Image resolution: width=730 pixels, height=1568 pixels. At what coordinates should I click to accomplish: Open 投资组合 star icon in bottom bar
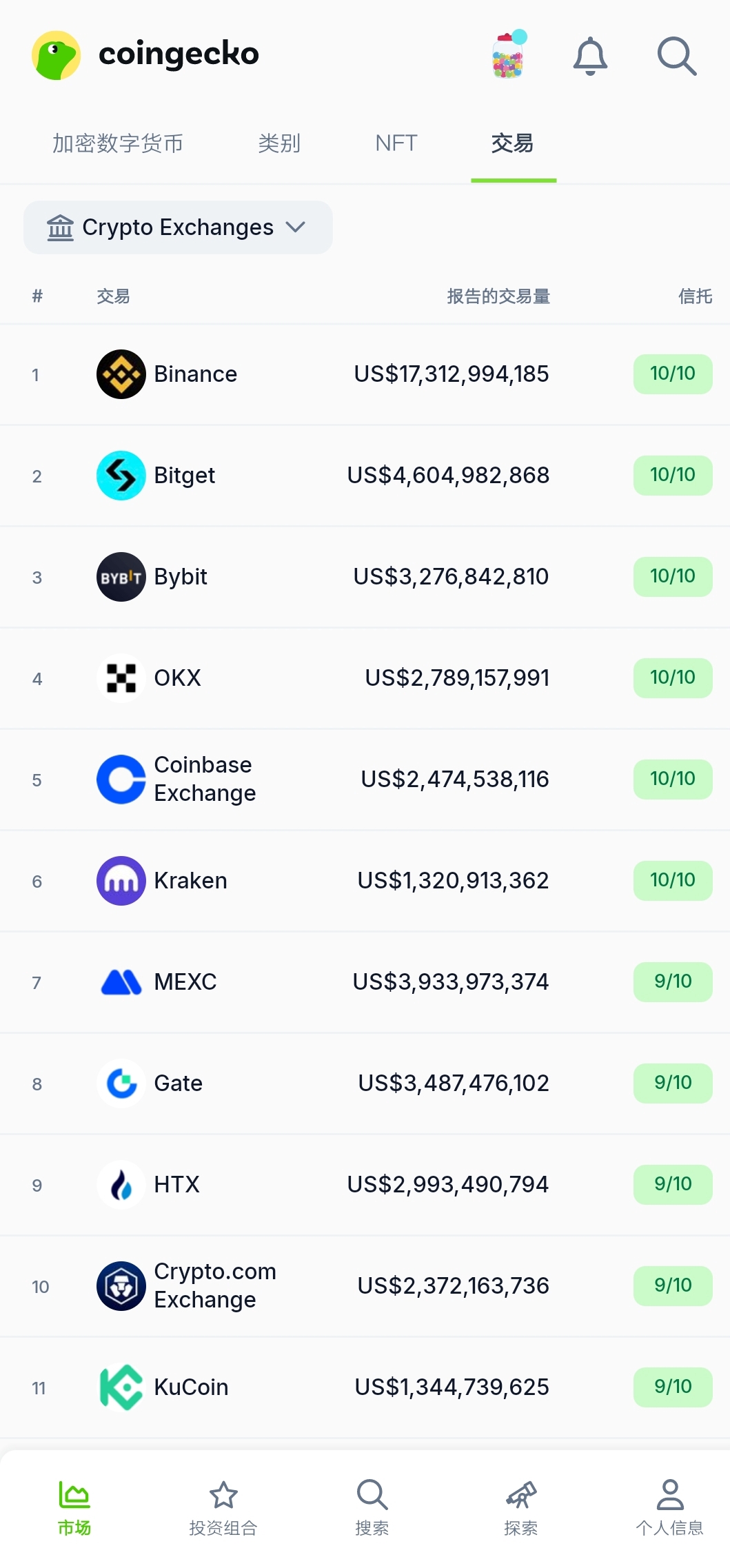tap(223, 1495)
